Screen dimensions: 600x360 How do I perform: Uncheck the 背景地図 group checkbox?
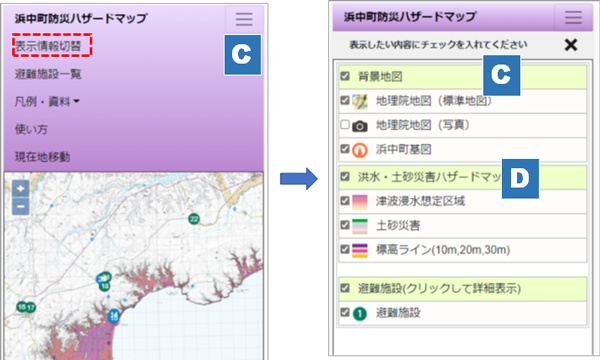345,76
